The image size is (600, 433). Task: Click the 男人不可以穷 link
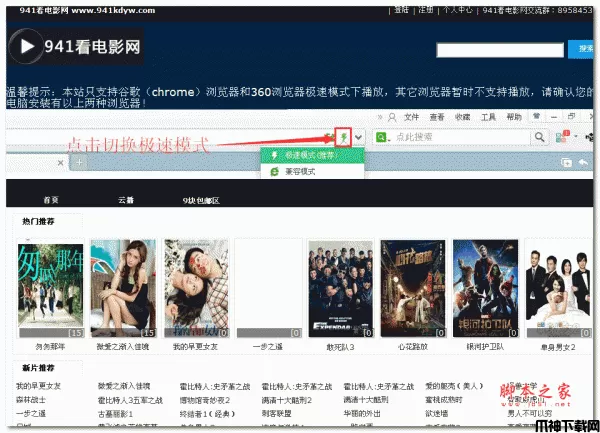coord(530,413)
